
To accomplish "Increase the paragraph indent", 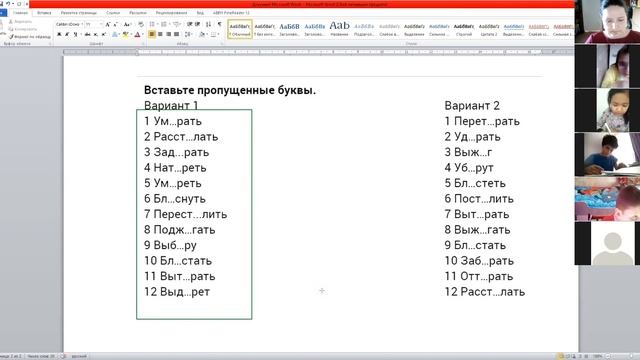I will (198, 24).
